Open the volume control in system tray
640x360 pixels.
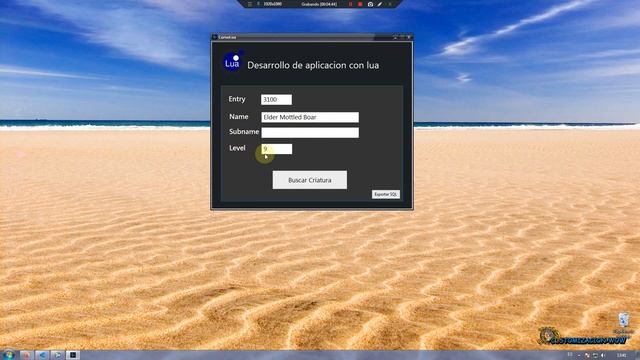click(x=603, y=356)
